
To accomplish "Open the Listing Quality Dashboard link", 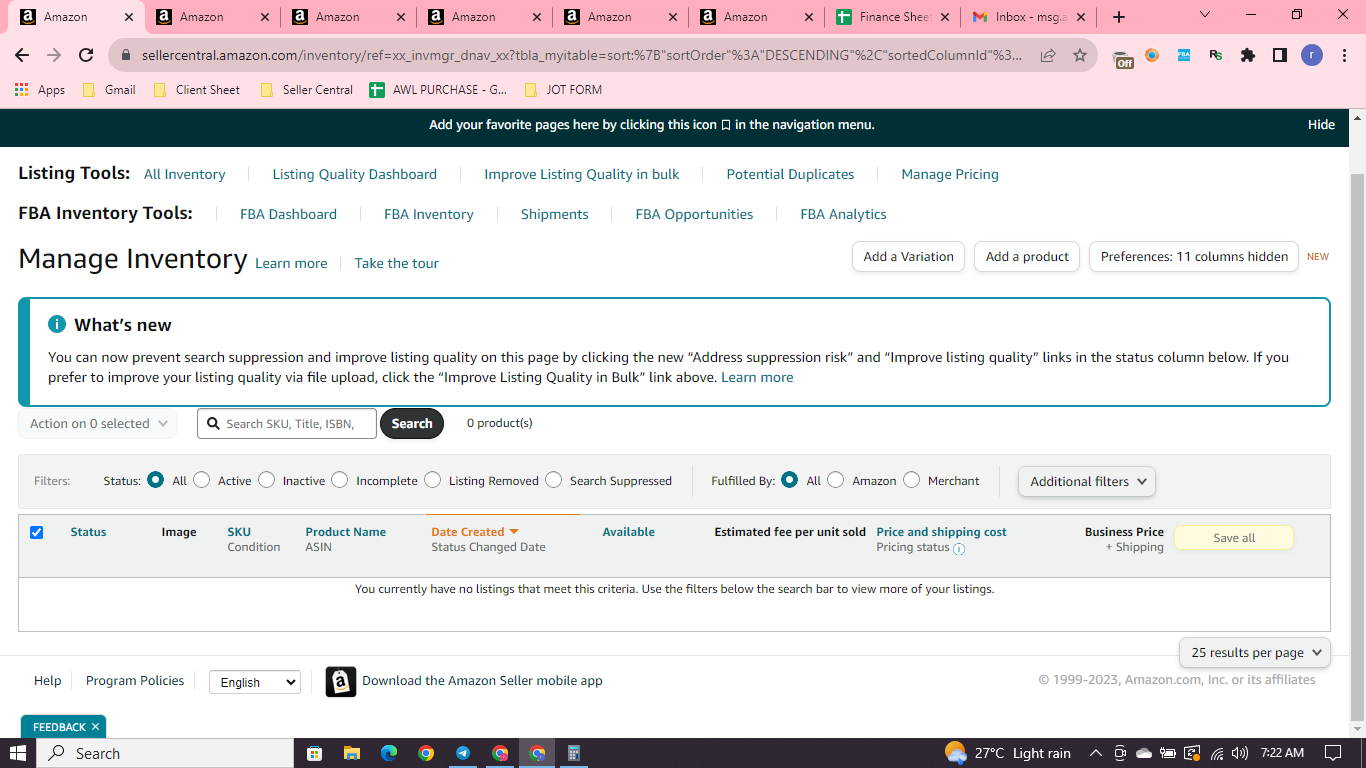I will [355, 174].
